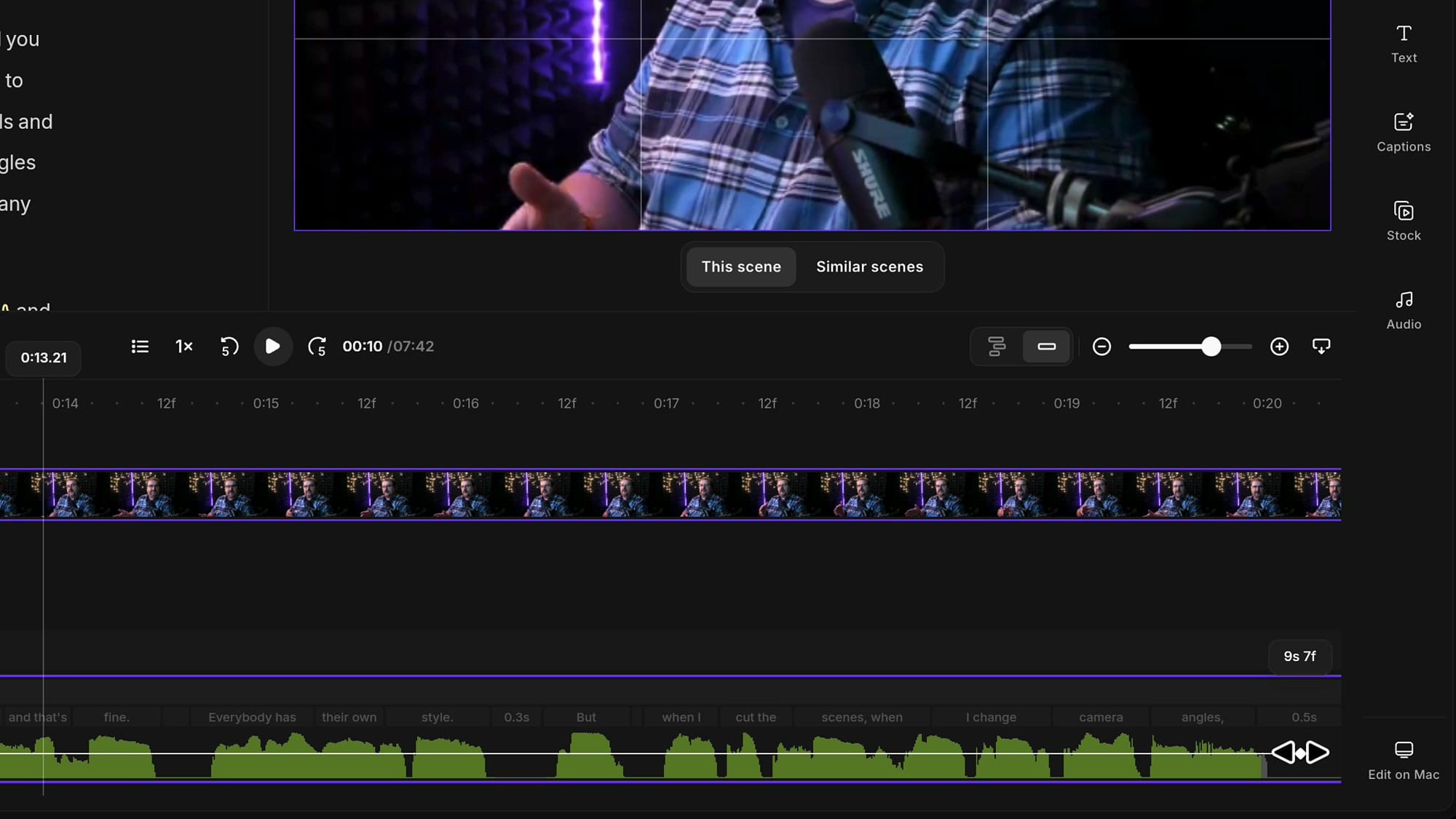Select the word chip 'style.'
Screen dimensions: 1456x819
pyautogui.click(x=438, y=717)
